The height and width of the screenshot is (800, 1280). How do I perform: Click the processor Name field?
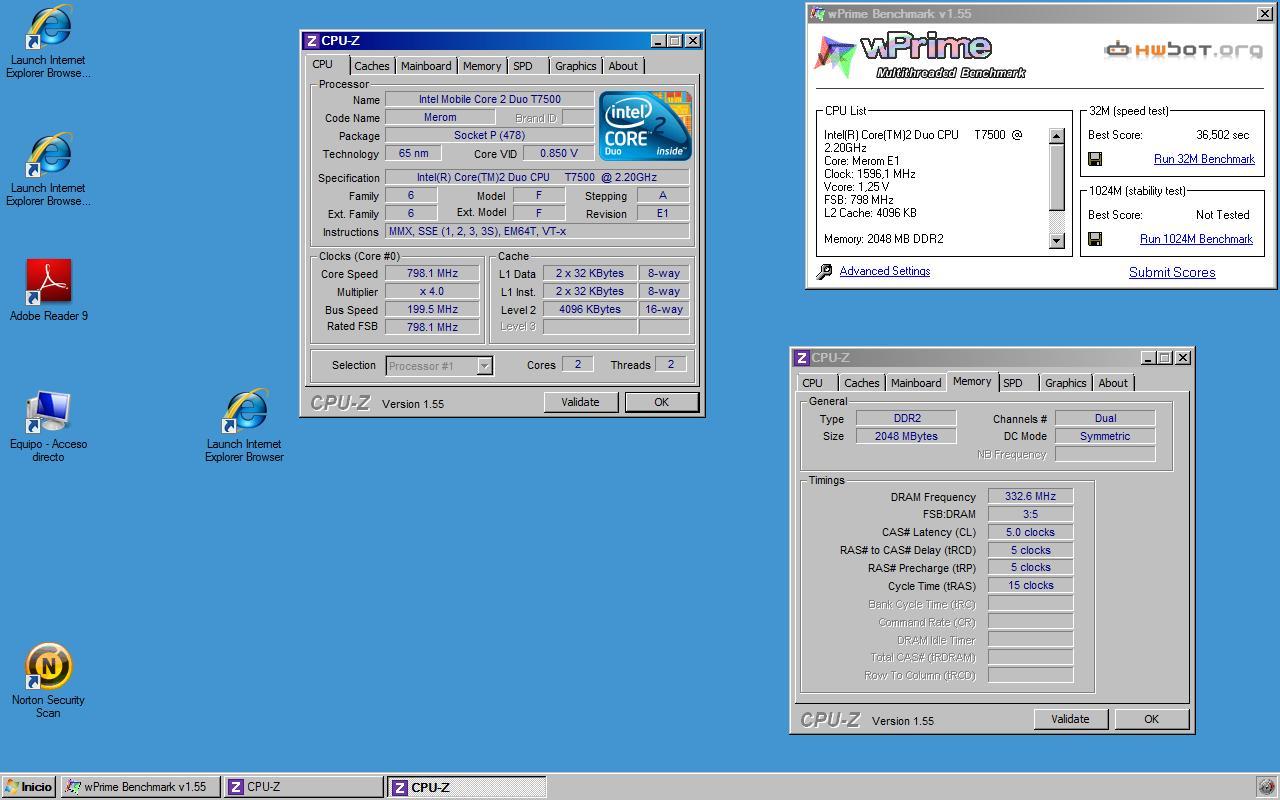(x=489, y=99)
